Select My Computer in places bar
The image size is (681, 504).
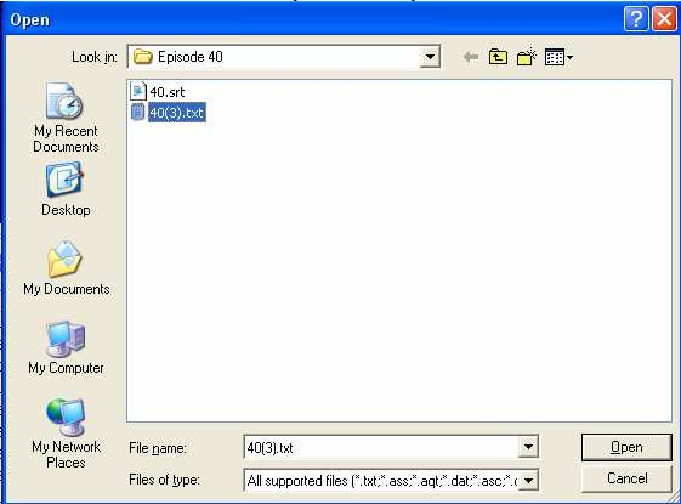(66, 348)
